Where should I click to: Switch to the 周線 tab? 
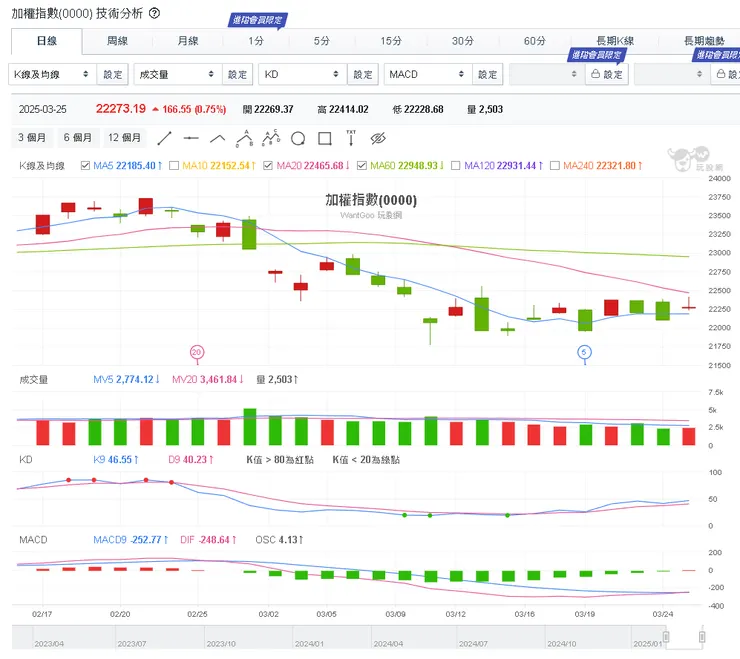point(117,41)
